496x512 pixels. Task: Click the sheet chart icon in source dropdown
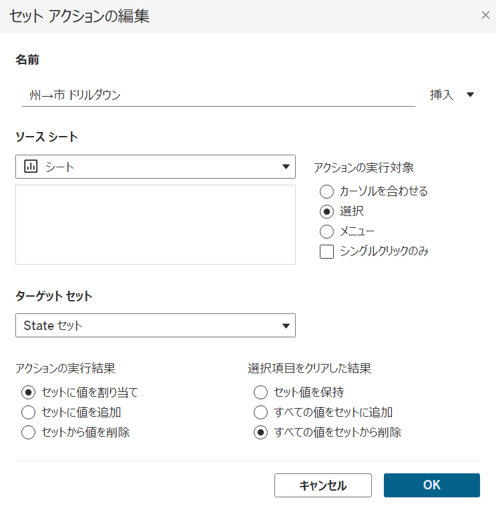pyautogui.click(x=31, y=166)
